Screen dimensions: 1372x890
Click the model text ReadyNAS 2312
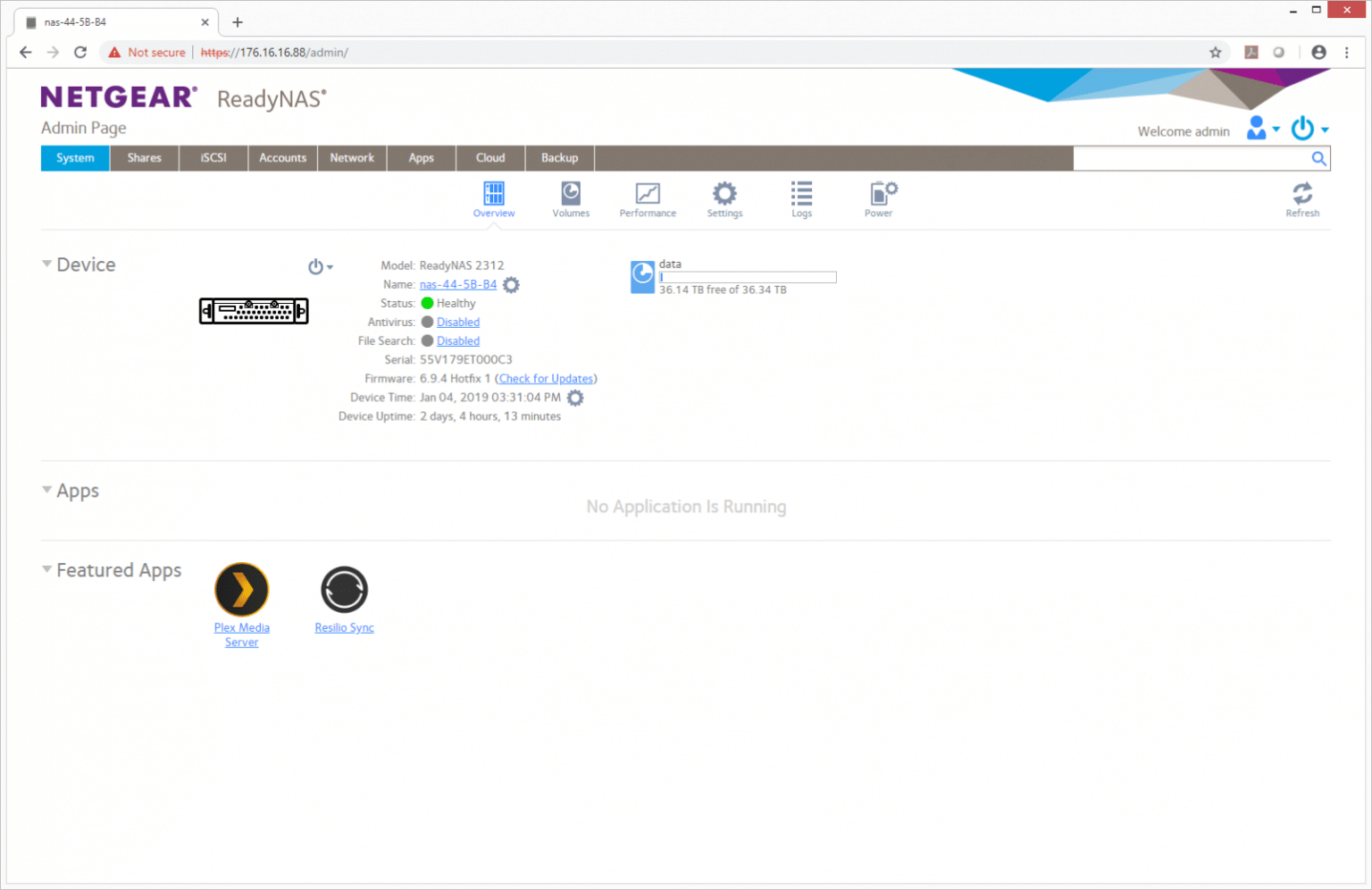462,266
